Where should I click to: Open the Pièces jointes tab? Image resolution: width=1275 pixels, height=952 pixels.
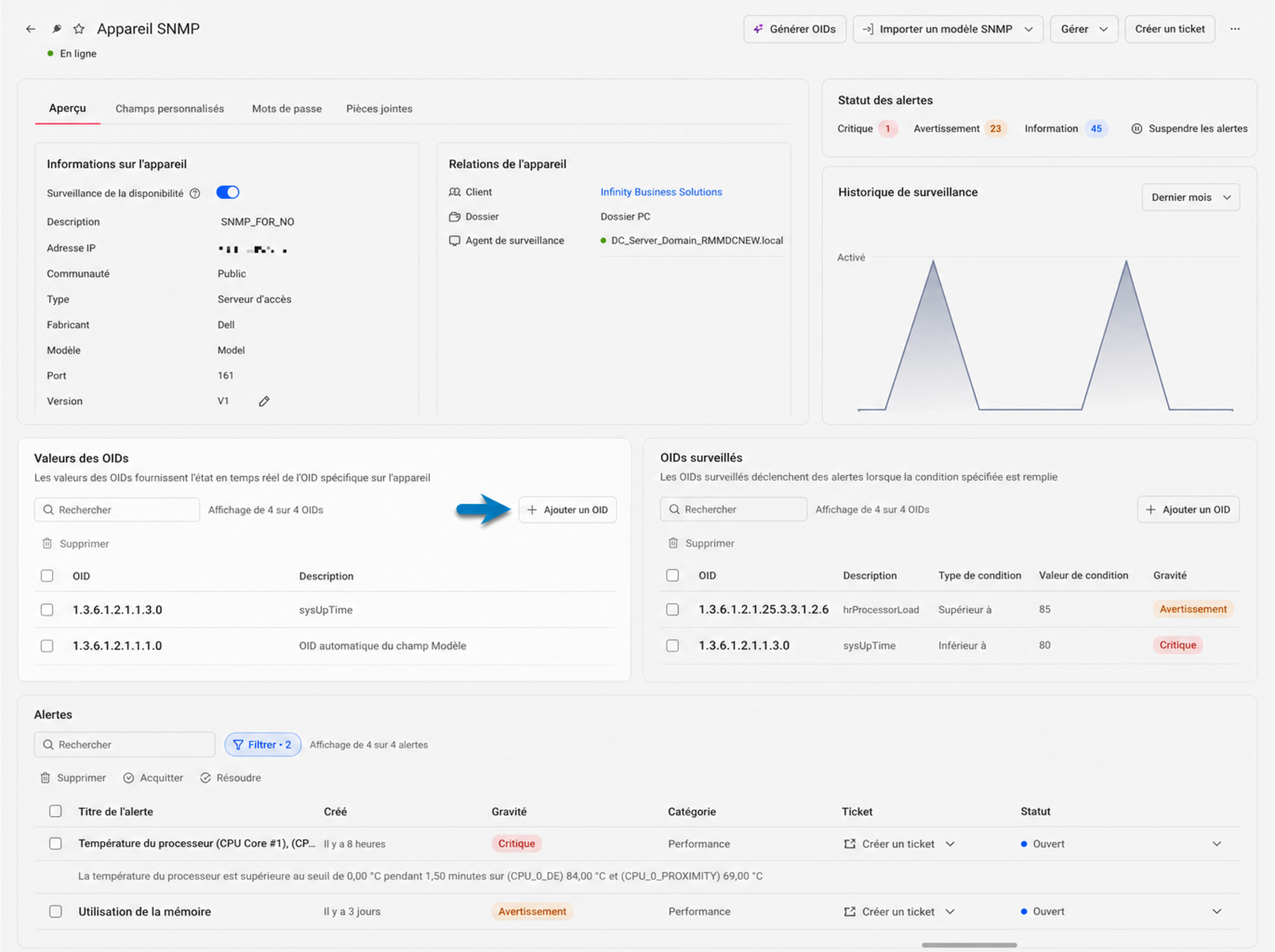379,109
